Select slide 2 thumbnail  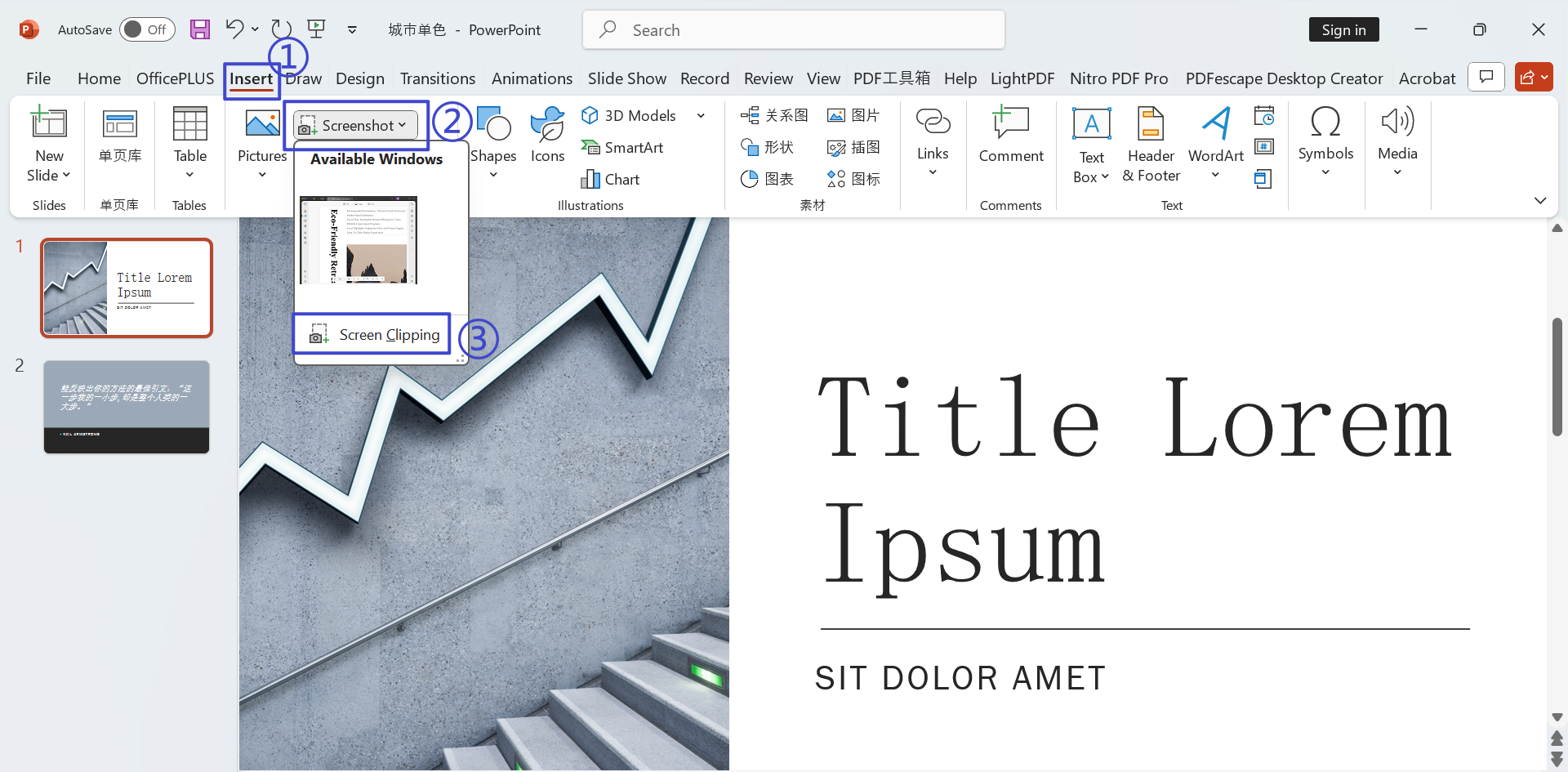click(x=126, y=406)
